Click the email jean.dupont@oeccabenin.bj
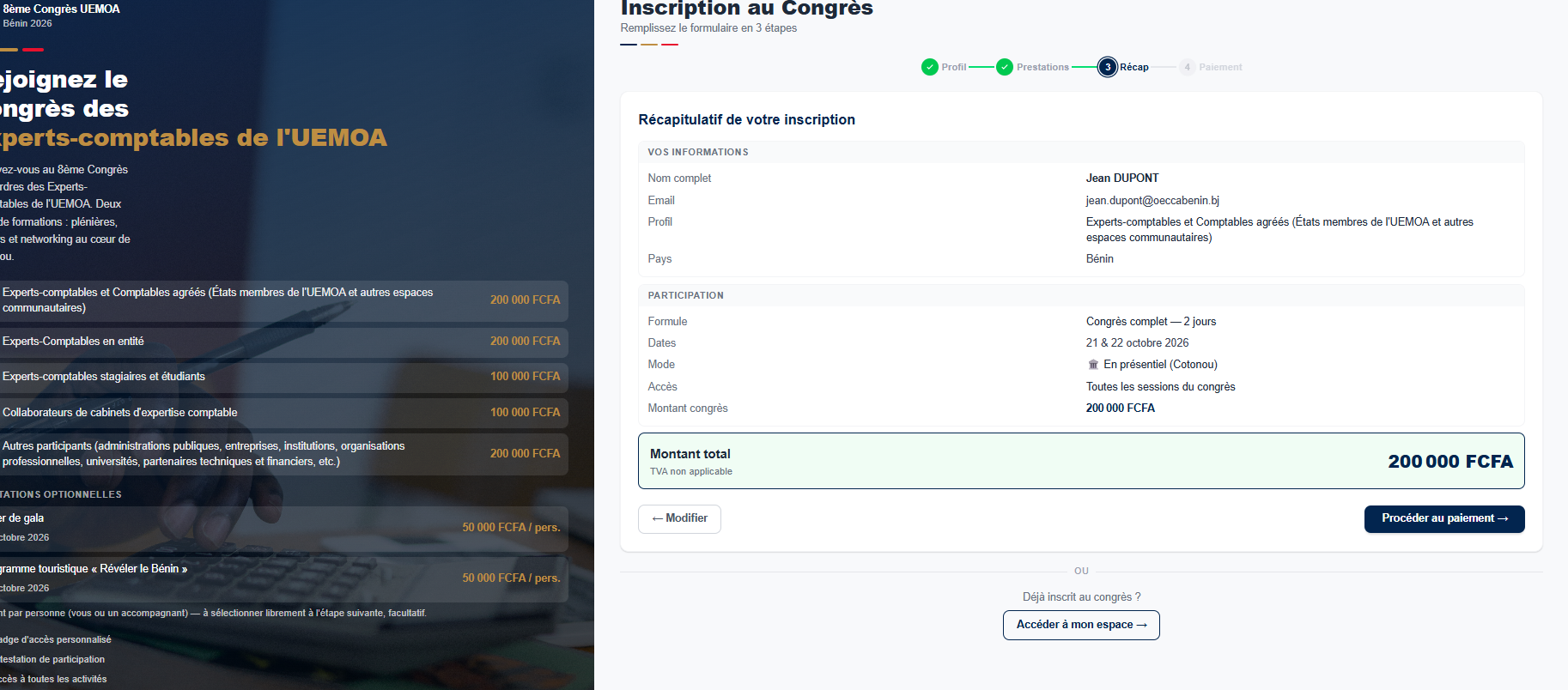Screen dimensions: 1568x690 pos(1152,201)
